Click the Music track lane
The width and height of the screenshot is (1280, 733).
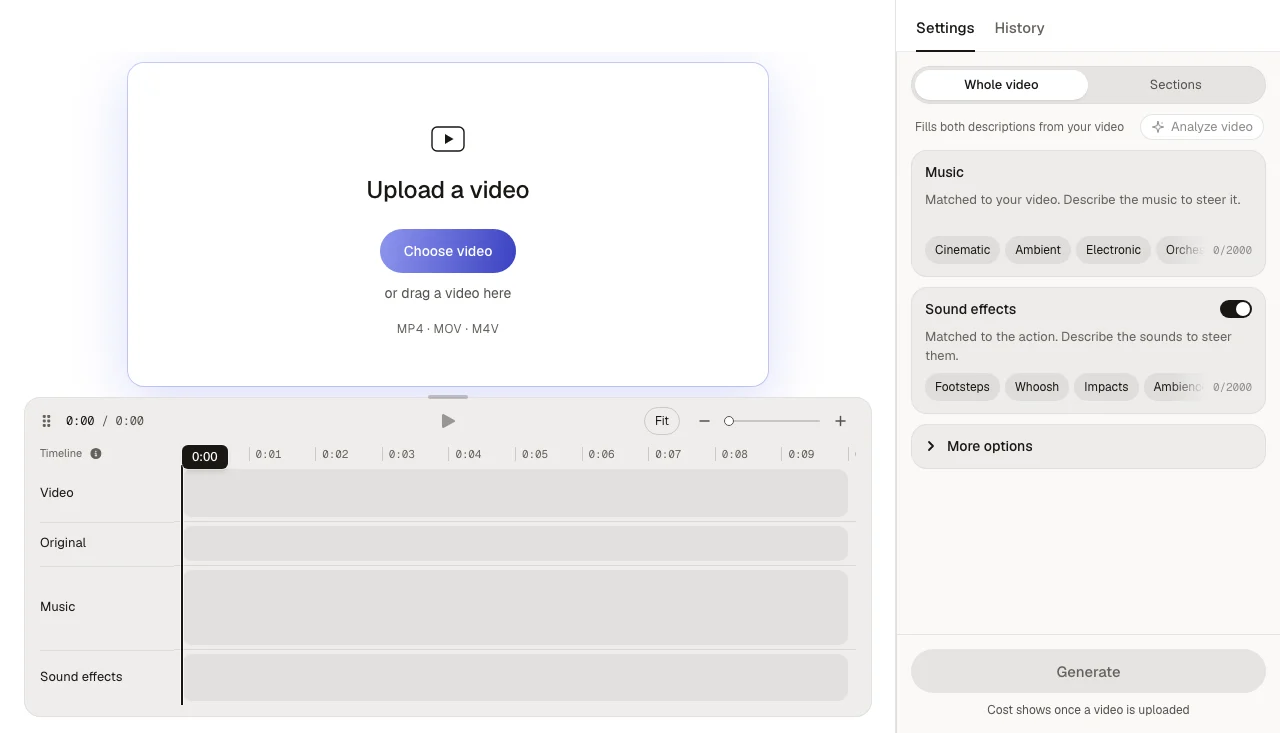(515, 607)
